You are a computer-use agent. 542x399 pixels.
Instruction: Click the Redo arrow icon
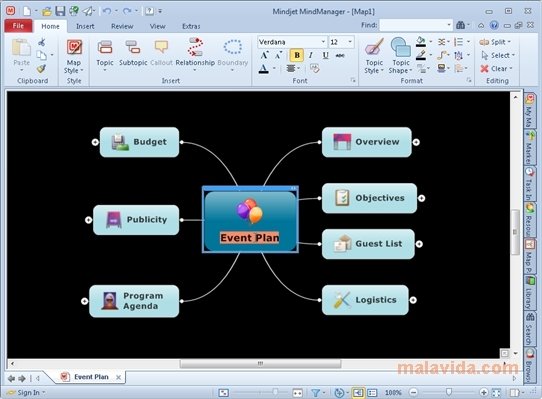(127, 11)
